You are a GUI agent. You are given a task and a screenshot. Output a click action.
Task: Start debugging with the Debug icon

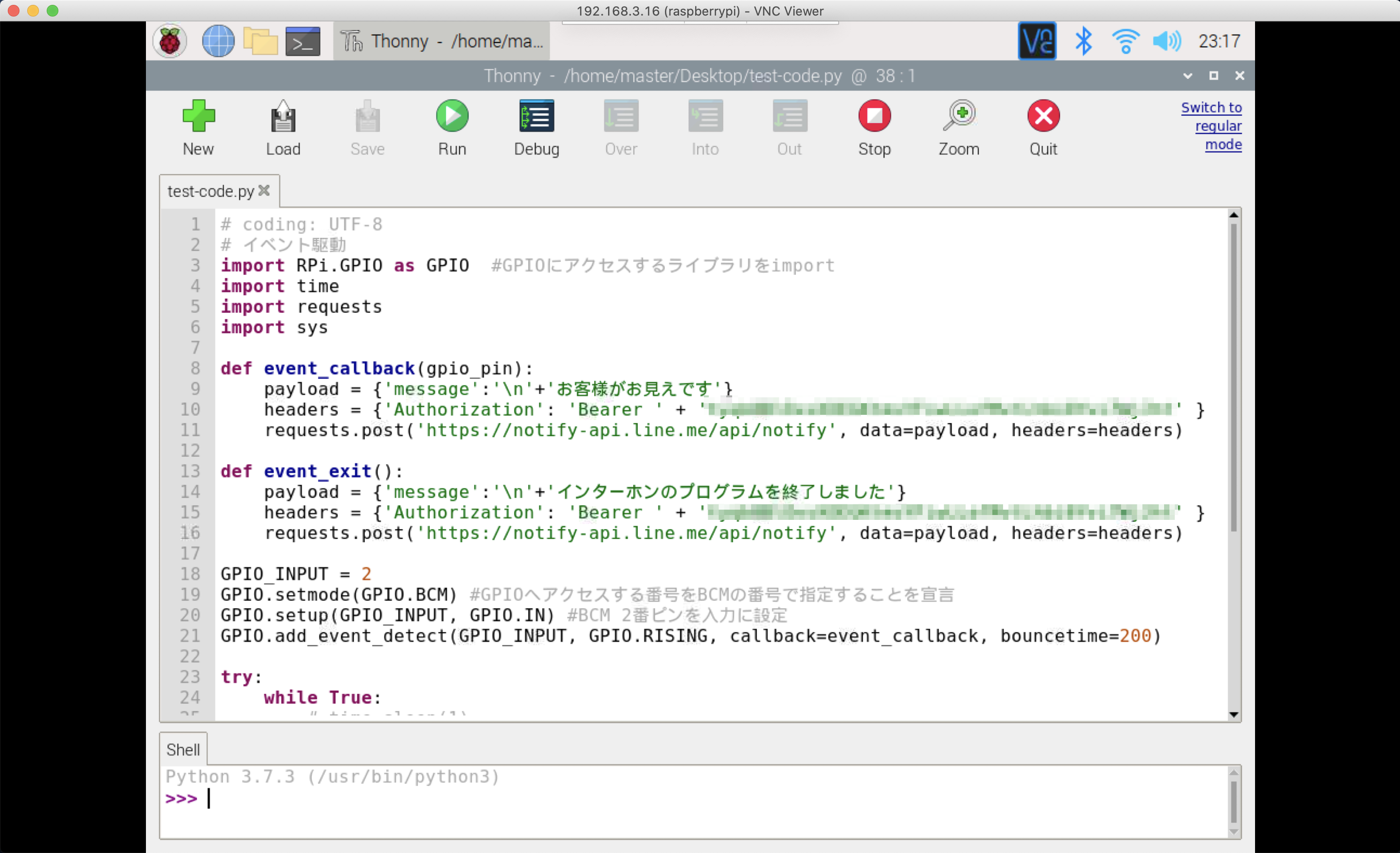click(x=537, y=116)
